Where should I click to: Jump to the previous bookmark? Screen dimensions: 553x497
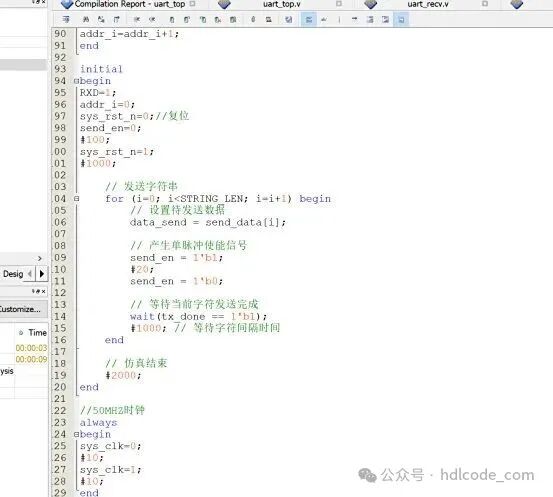pos(202,19)
